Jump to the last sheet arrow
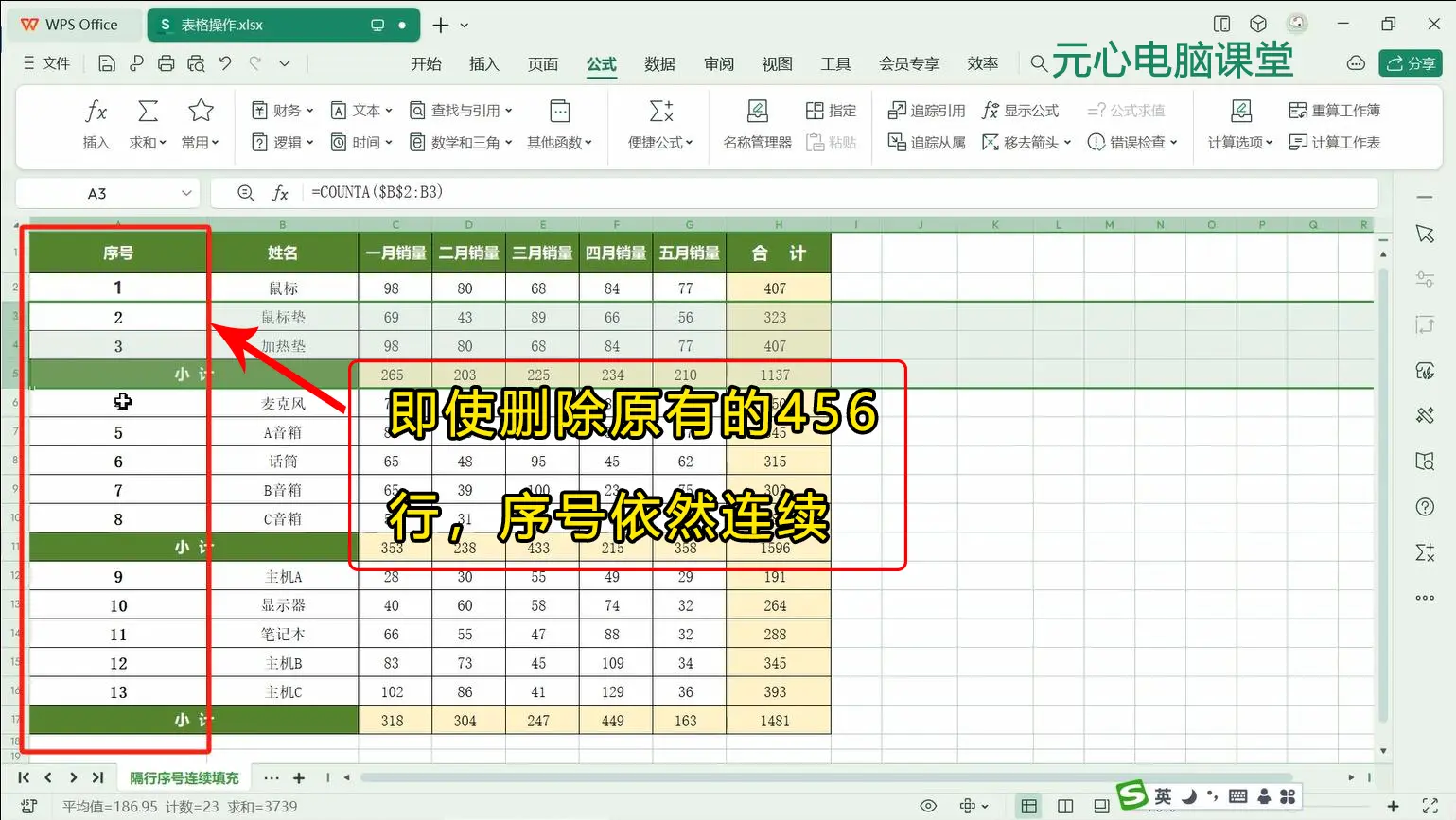Image resolution: width=1456 pixels, height=820 pixels. click(97, 777)
